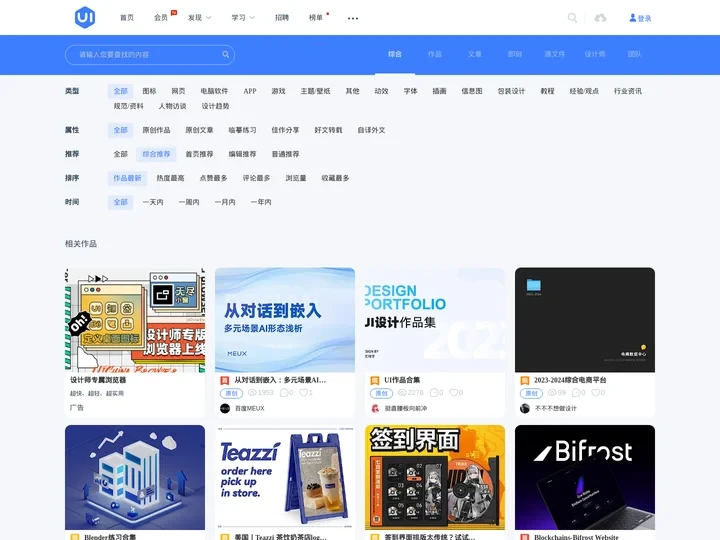Select 编辑推荐 in the 推荐 filter
Viewport: 720px width, 540px height.
tap(242, 154)
